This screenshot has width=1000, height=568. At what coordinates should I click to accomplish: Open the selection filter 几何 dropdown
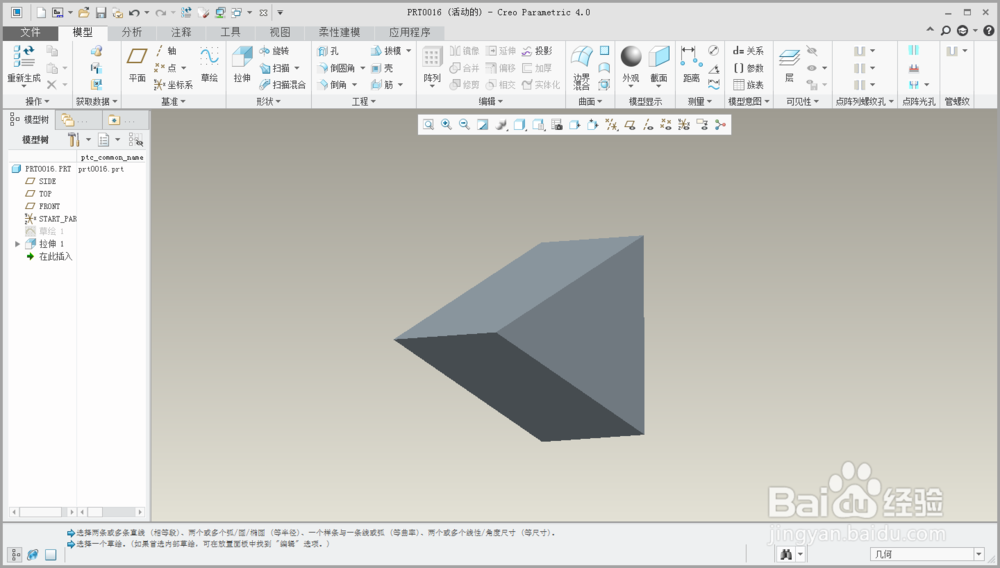[978, 554]
